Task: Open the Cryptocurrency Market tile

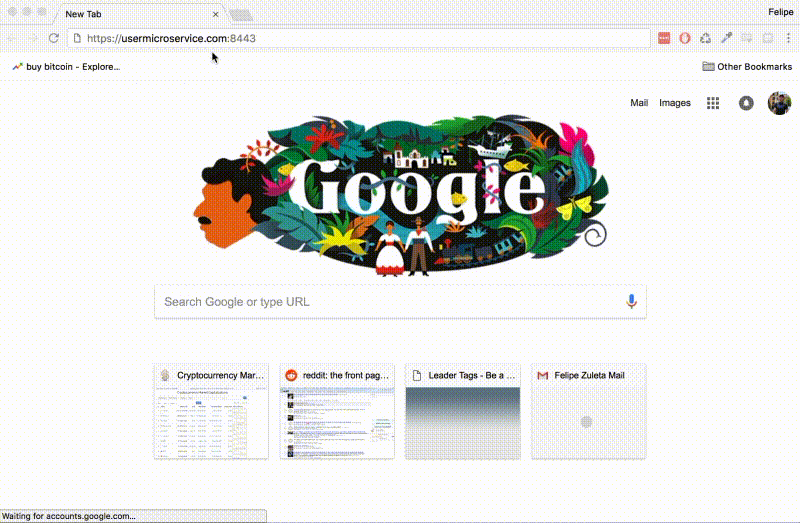Action: click(x=211, y=411)
